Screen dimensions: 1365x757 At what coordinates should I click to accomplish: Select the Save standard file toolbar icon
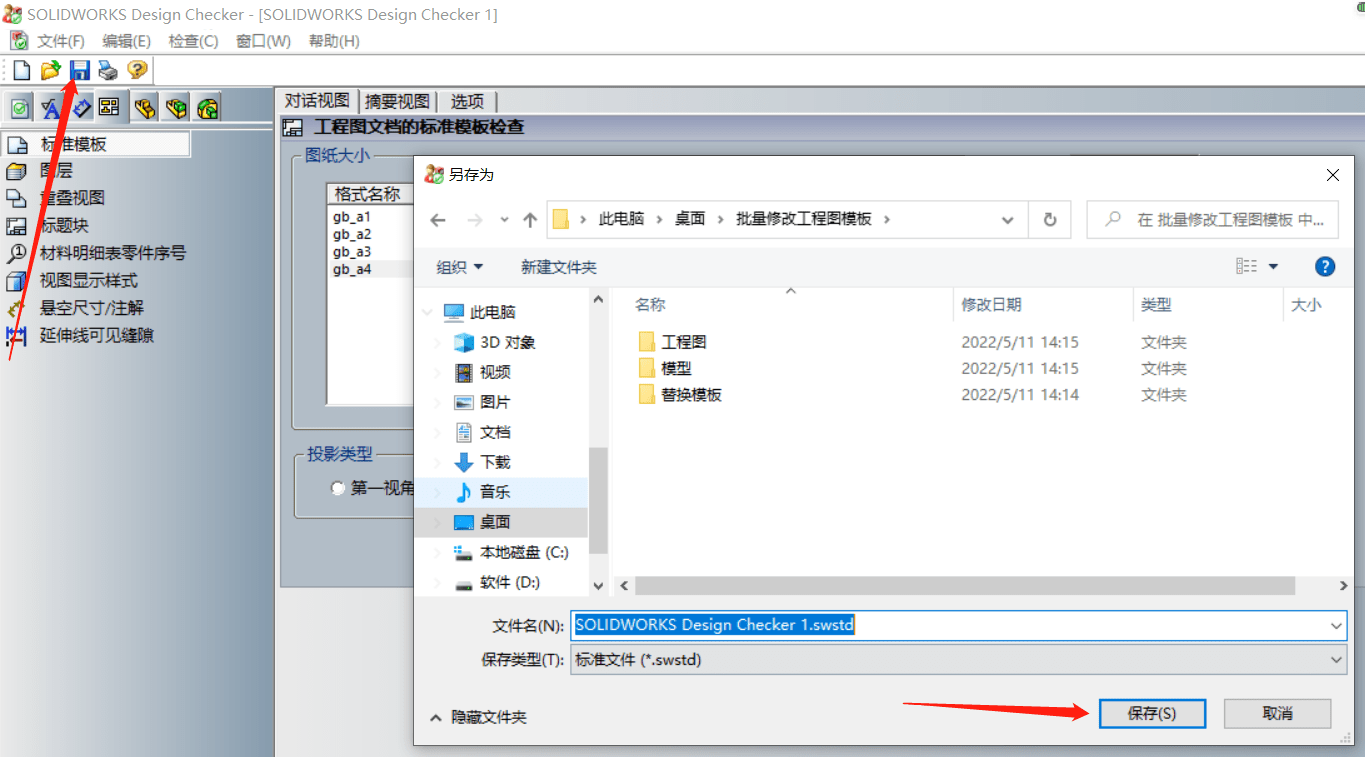click(79, 70)
